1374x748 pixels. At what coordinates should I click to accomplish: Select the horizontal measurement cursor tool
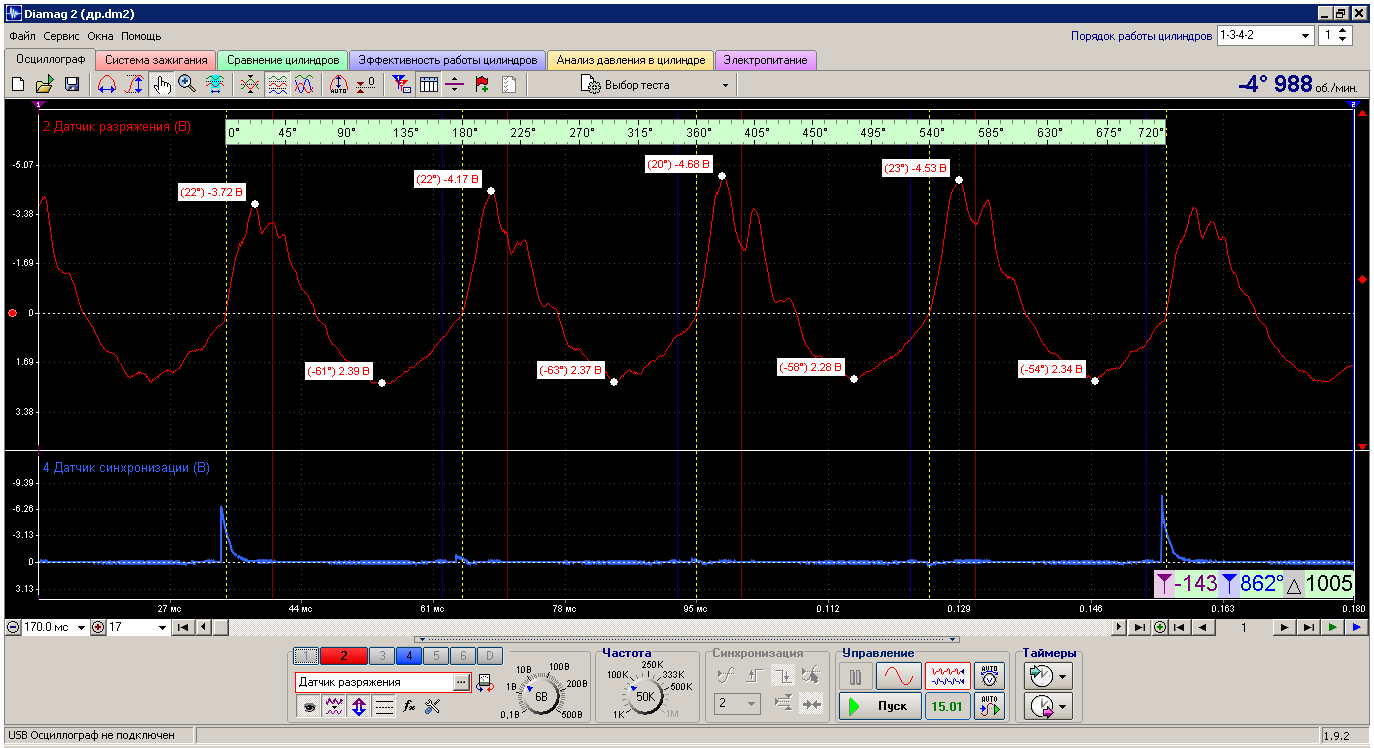coord(107,85)
